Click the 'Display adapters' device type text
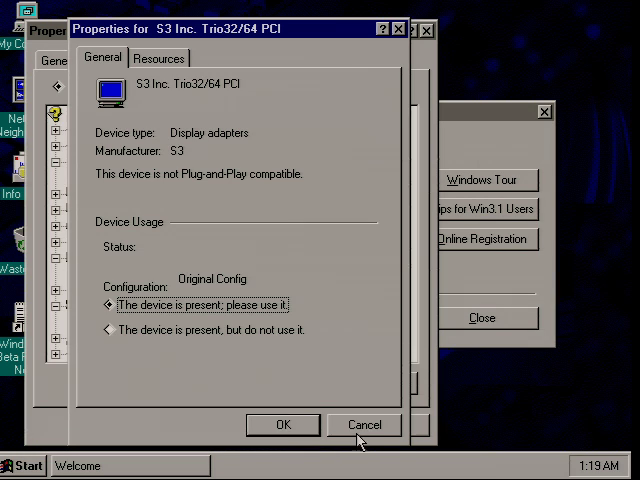 point(209,133)
